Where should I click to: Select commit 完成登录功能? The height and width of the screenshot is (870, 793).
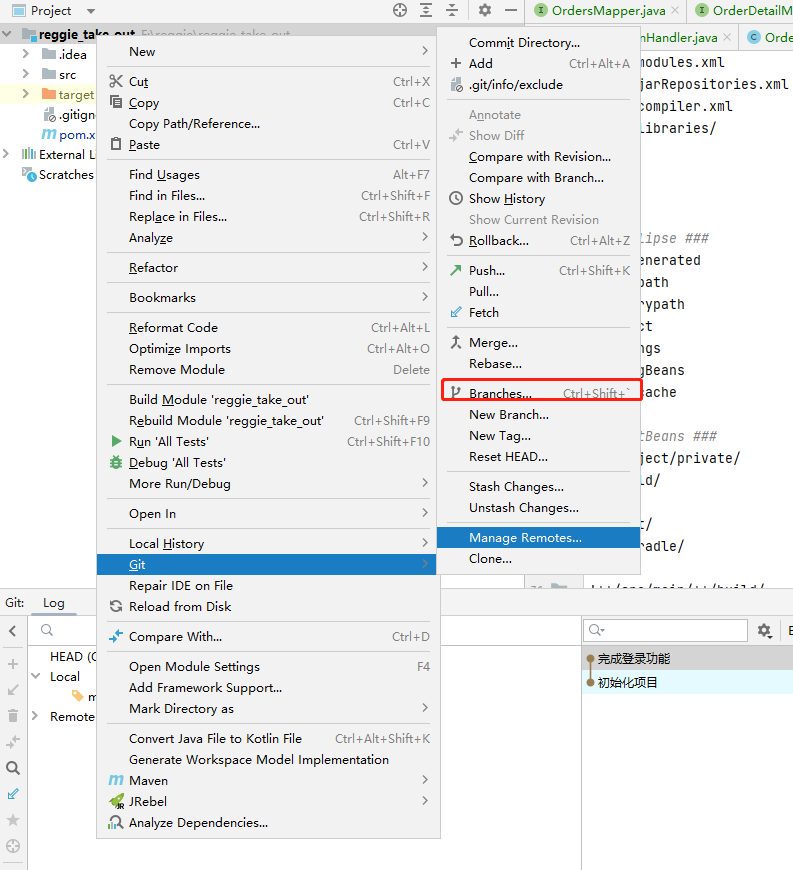click(688, 659)
